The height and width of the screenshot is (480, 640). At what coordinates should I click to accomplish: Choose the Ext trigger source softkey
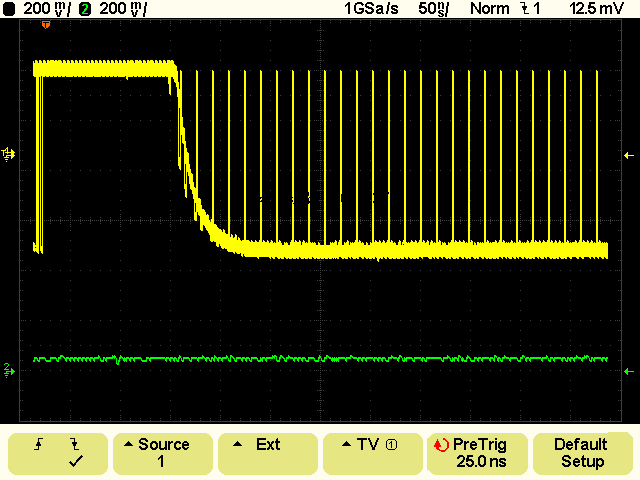coord(268,454)
